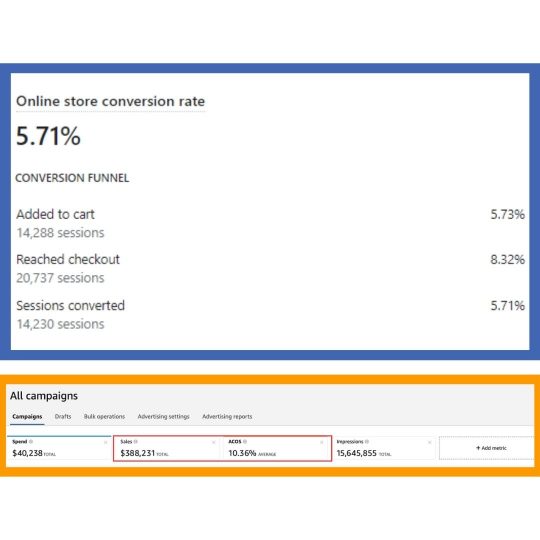Click the info icon beside Impressions

[x=367, y=442]
